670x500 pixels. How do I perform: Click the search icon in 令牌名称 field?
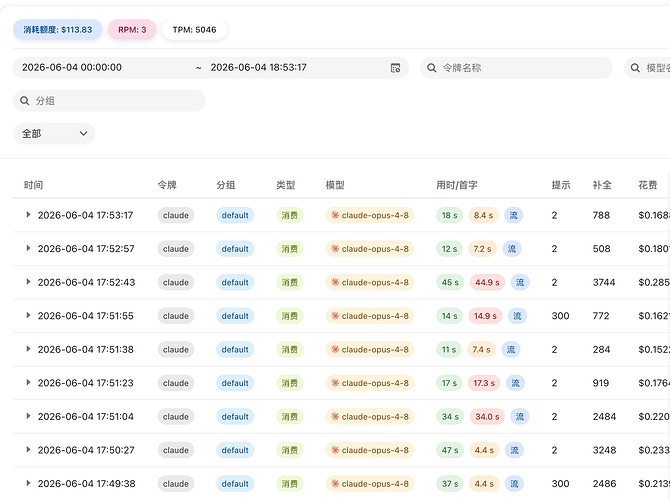tap(432, 68)
